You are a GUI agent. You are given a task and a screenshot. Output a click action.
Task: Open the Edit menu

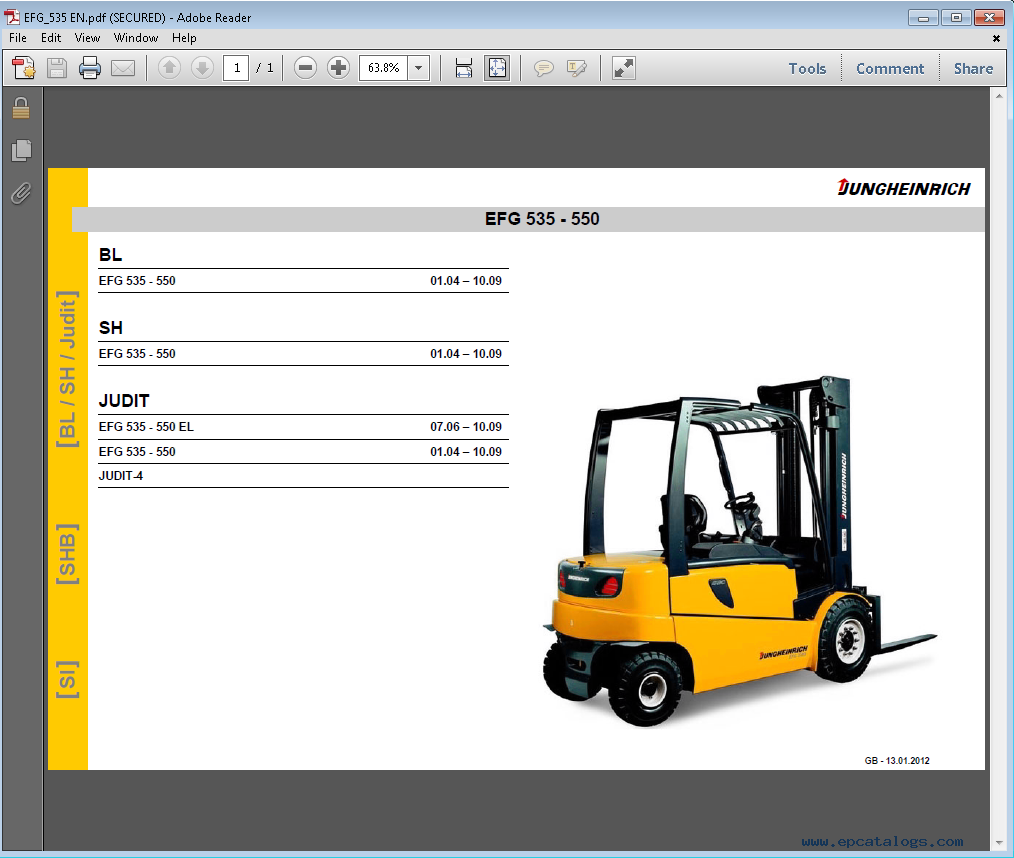51,38
